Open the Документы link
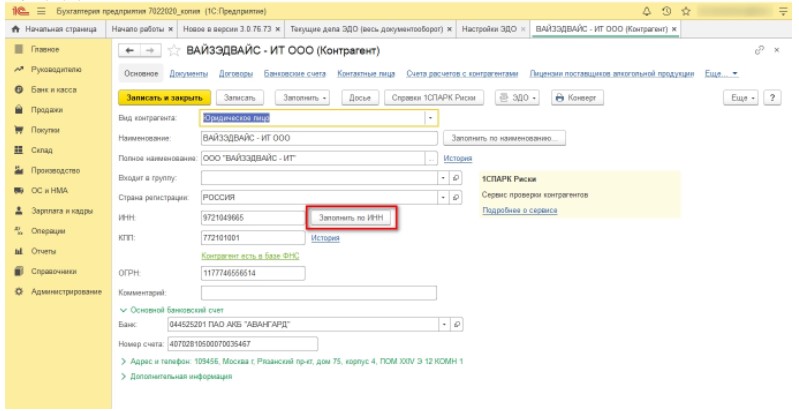 (x=189, y=74)
